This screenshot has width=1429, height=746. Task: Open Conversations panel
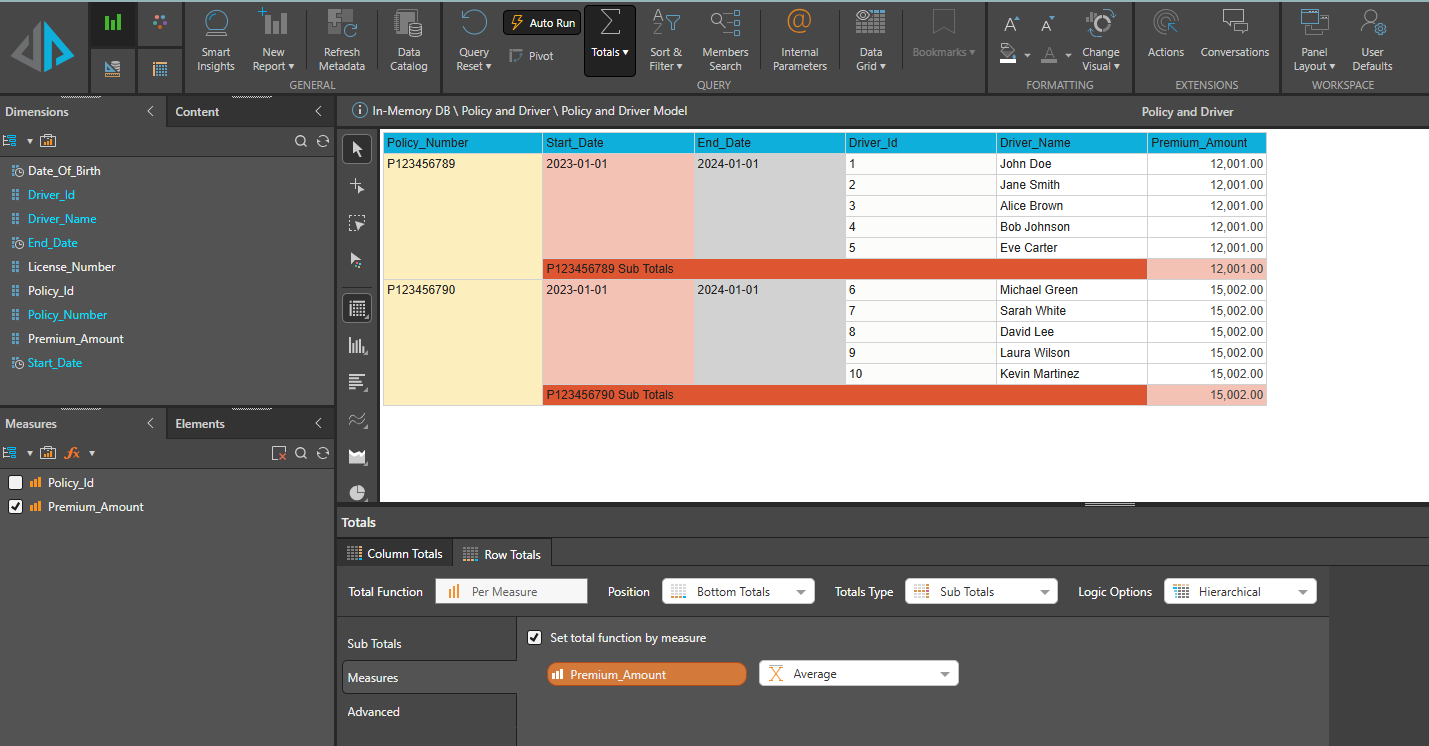tap(1235, 35)
